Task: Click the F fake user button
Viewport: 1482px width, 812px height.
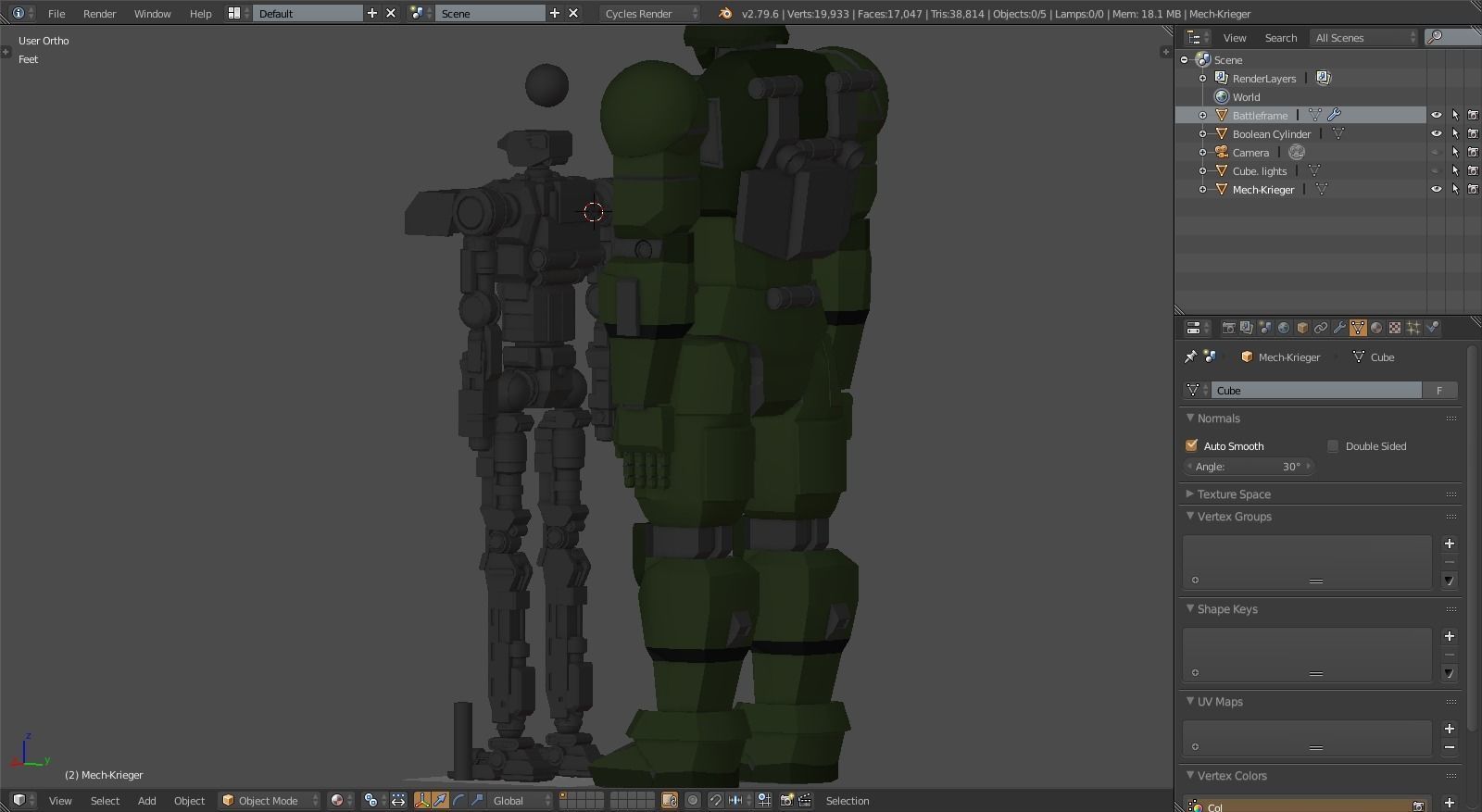Action: [x=1439, y=390]
